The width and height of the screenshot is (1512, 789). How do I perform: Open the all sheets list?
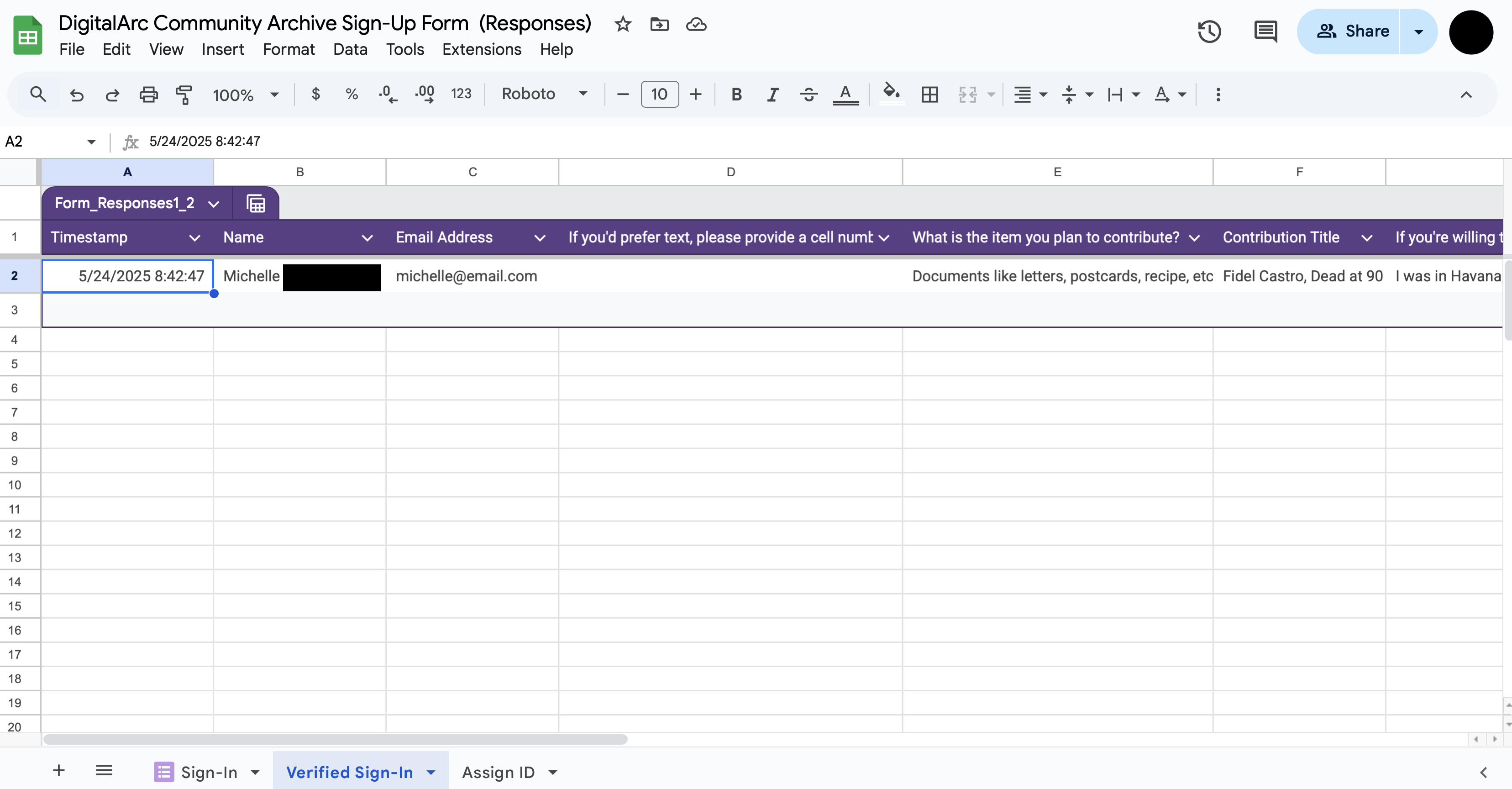[104, 770]
